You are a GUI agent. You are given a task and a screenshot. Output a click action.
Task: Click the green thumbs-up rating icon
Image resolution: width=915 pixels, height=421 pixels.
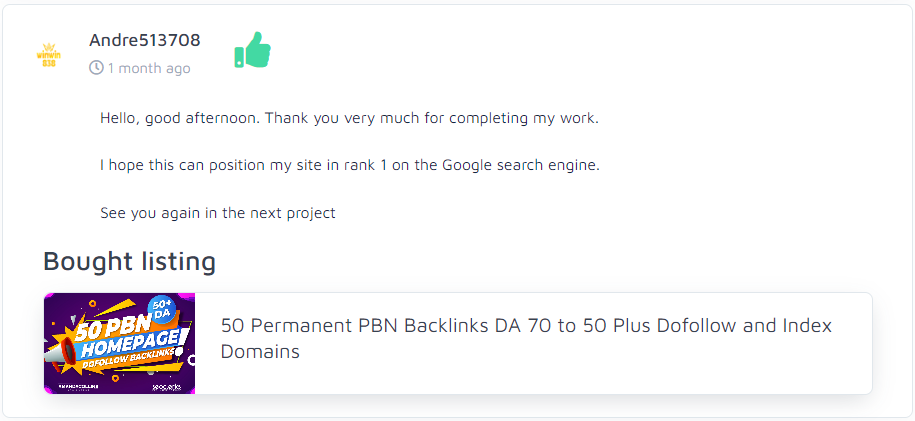pyautogui.click(x=252, y=49)
